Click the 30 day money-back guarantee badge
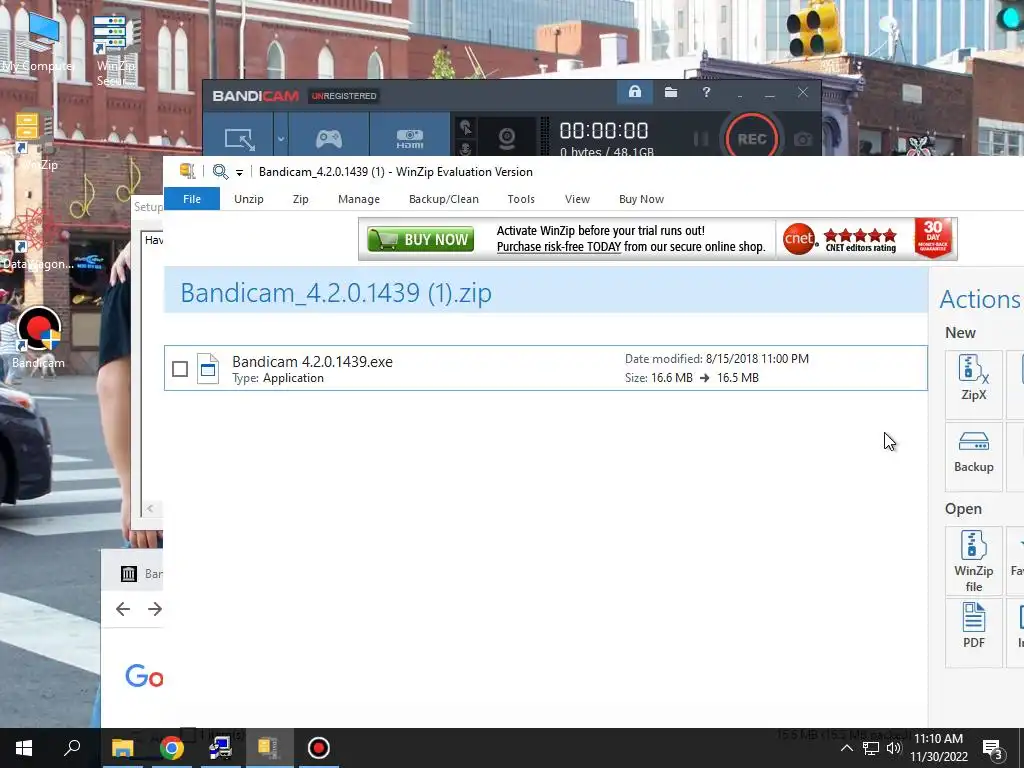Image resolution: width=1024 pixels, height=768 pixels. (933, 238)
